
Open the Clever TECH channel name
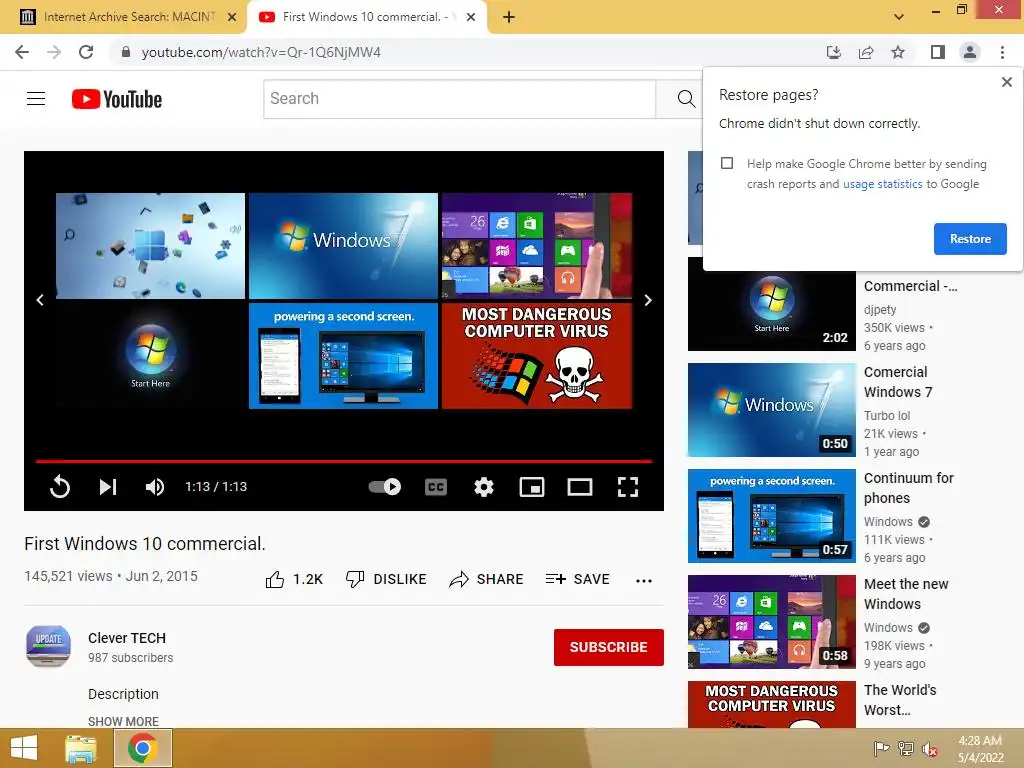127,638
